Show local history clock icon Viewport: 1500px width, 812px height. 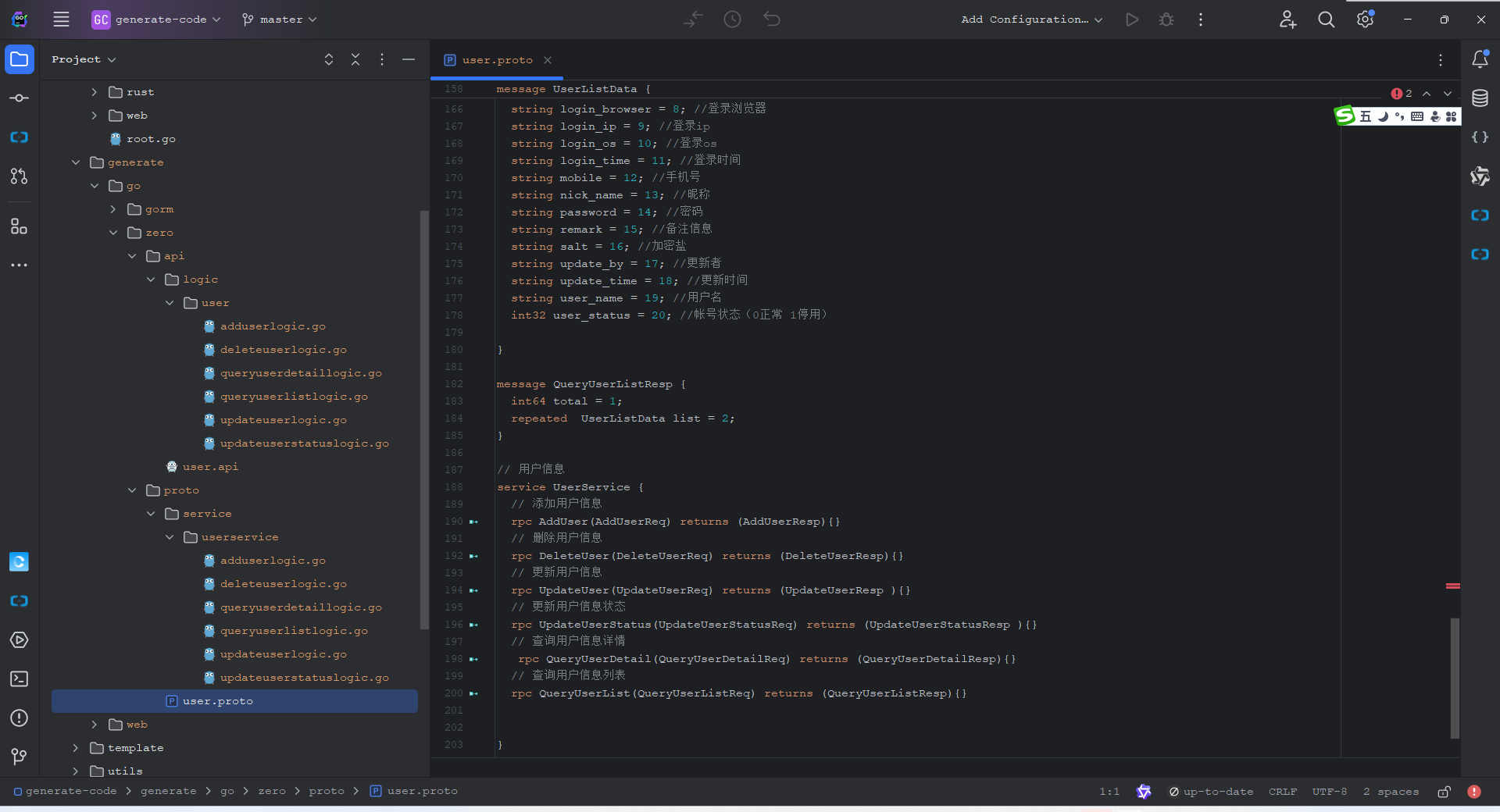(x=732, y=20)
